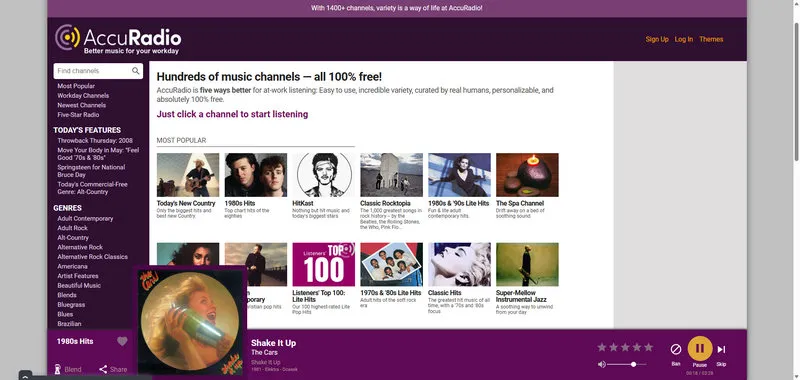Image resolution: width=800 pixels, height=380 pixels.
Task: Open Workday Channels in sidebar
Action: [83, 96]
